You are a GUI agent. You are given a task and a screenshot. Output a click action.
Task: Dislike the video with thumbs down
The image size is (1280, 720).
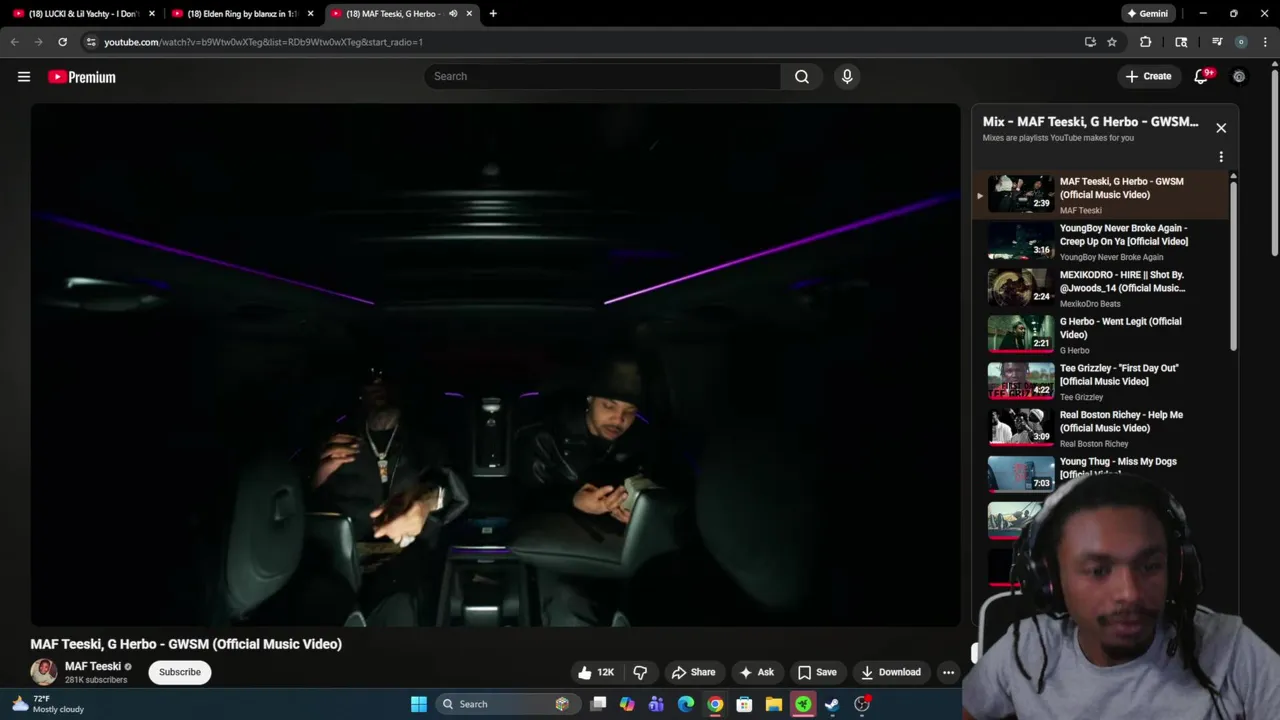pyautogui.click(x=640, y=672)
